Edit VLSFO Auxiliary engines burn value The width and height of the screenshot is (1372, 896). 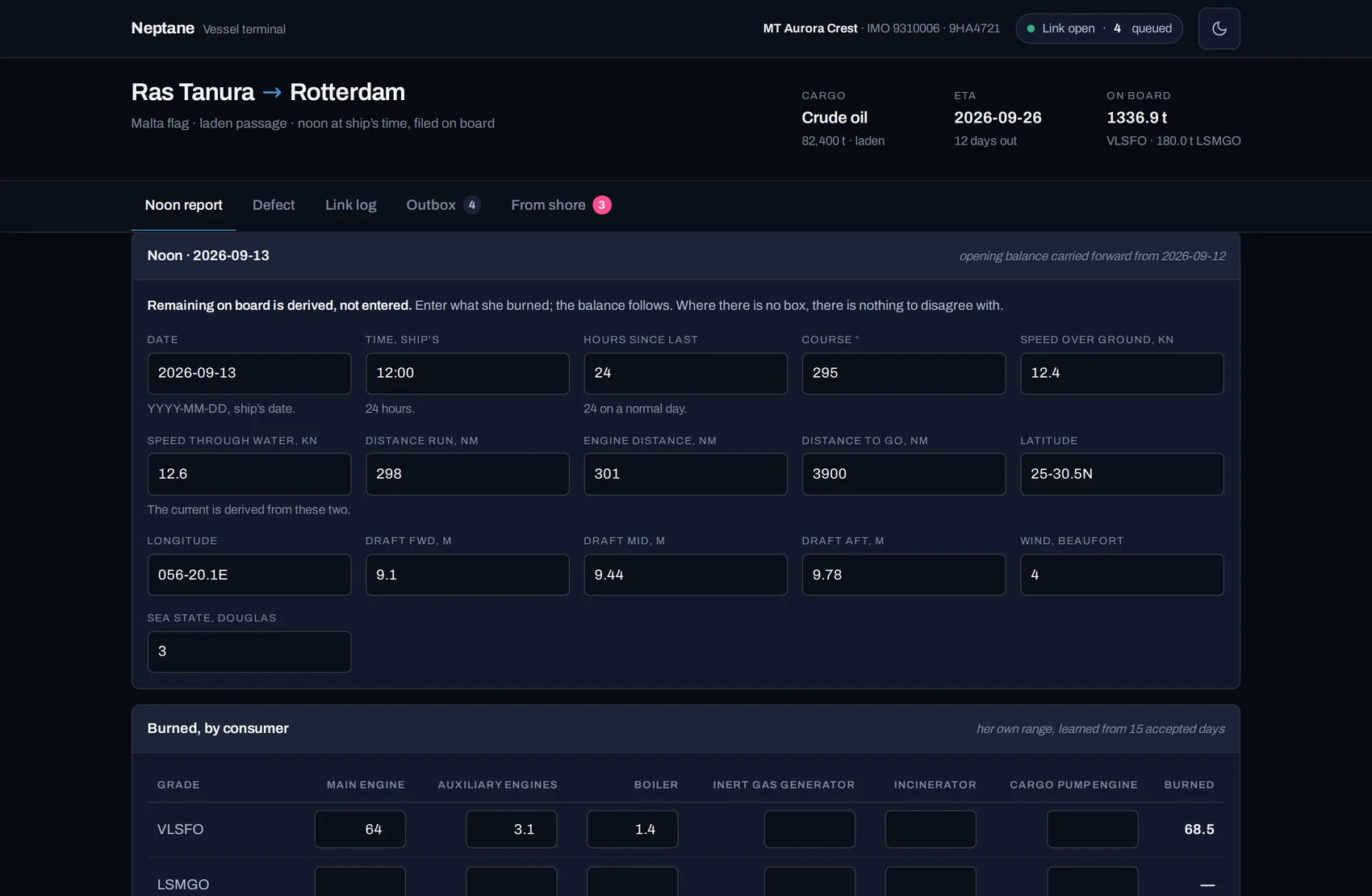512,829
